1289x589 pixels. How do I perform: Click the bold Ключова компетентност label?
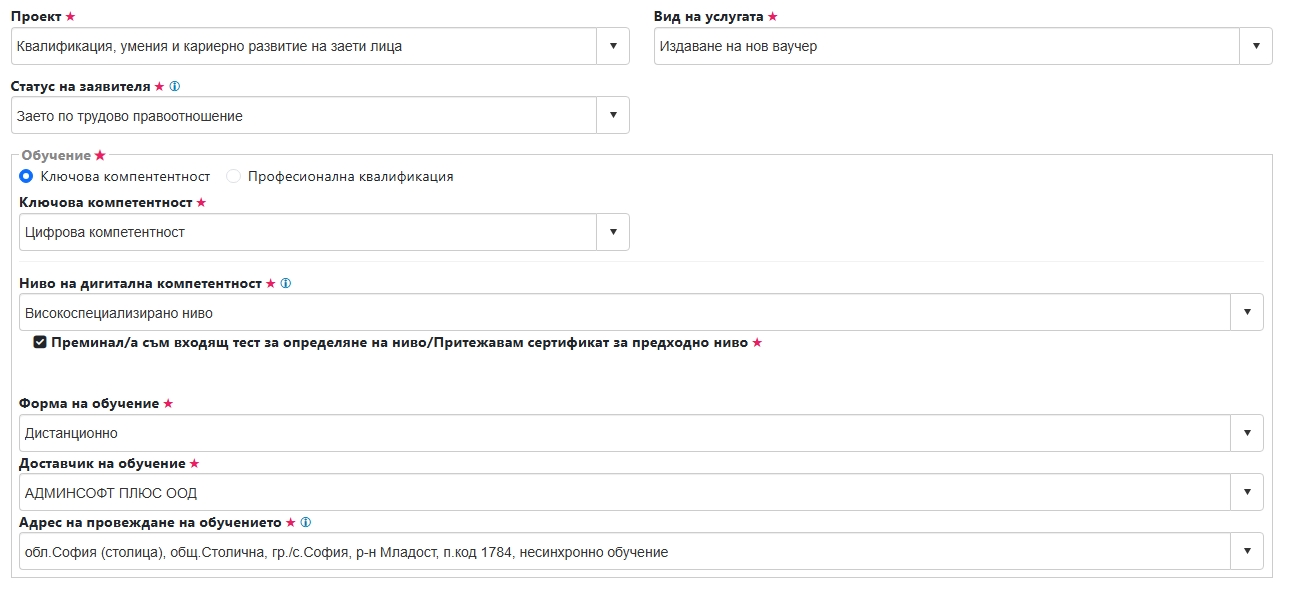(106, 202)
